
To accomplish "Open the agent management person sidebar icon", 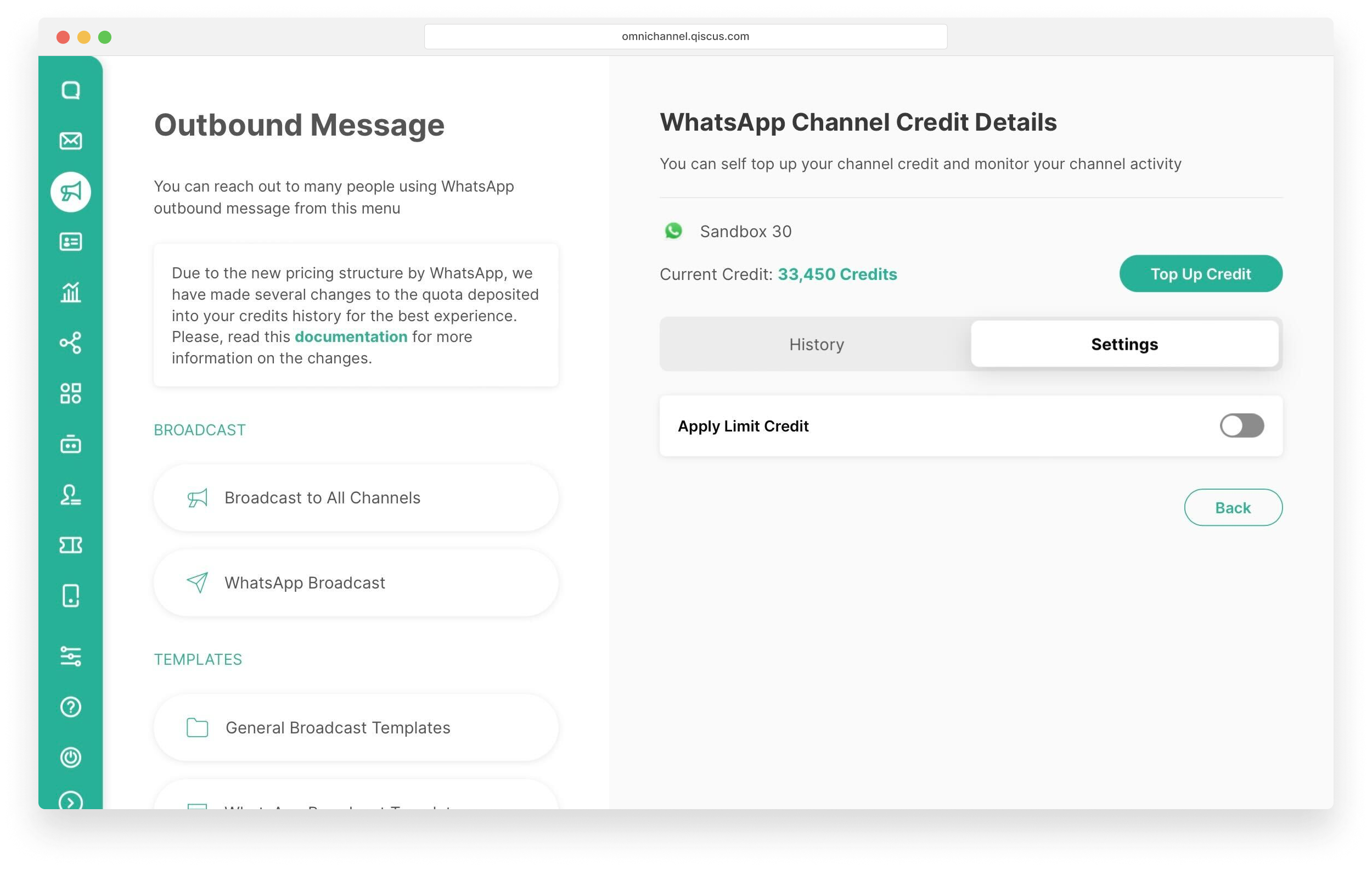I will coord(71,495).
